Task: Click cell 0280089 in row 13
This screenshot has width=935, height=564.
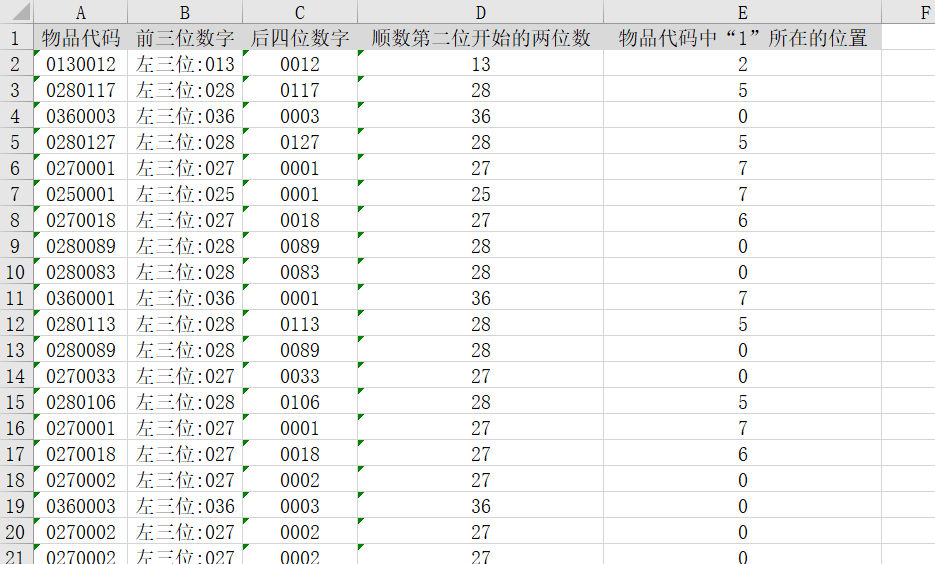Action: [81, 349]
